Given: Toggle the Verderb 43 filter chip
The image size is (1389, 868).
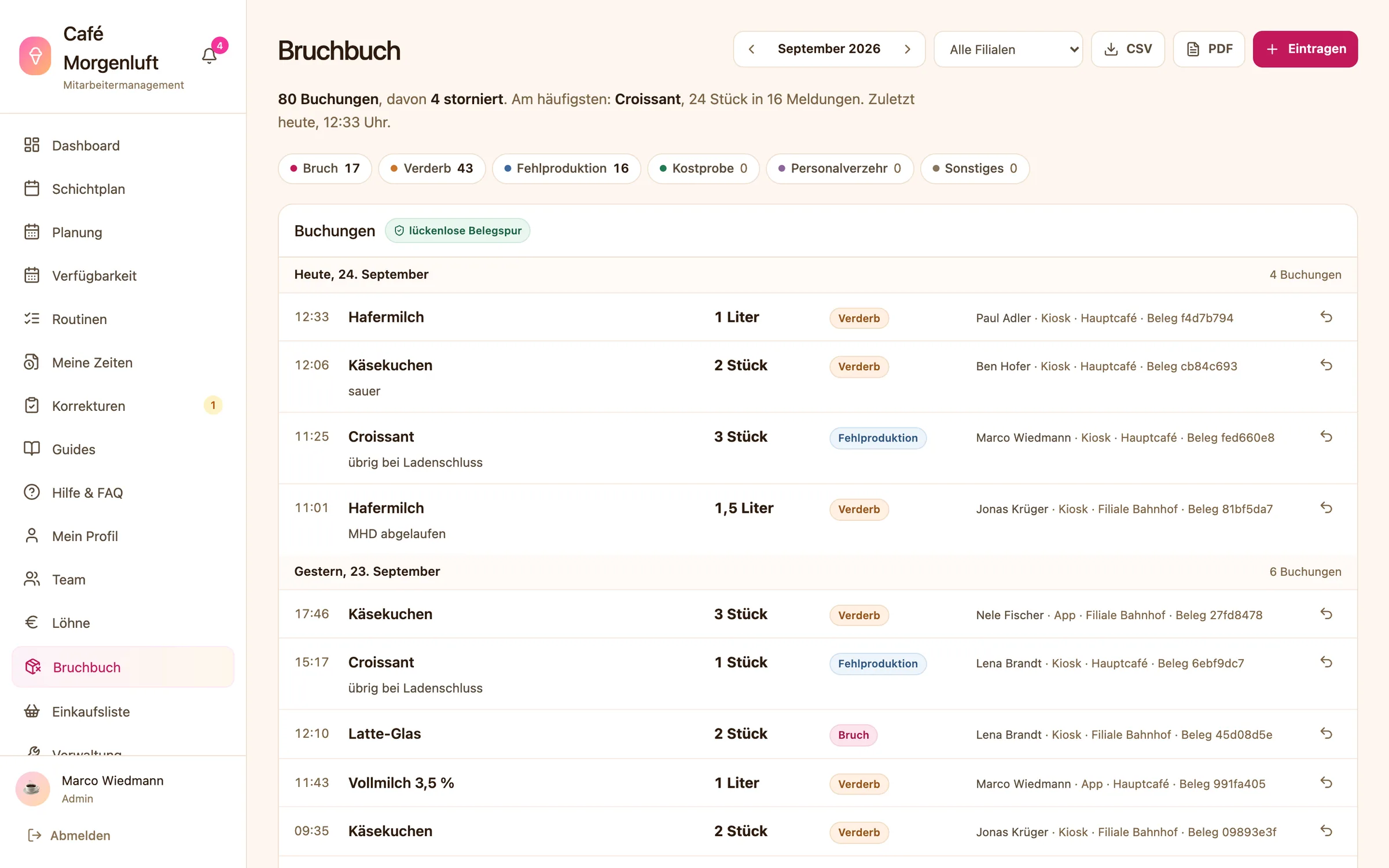Looking at the screenshot, I should [432, 168].
